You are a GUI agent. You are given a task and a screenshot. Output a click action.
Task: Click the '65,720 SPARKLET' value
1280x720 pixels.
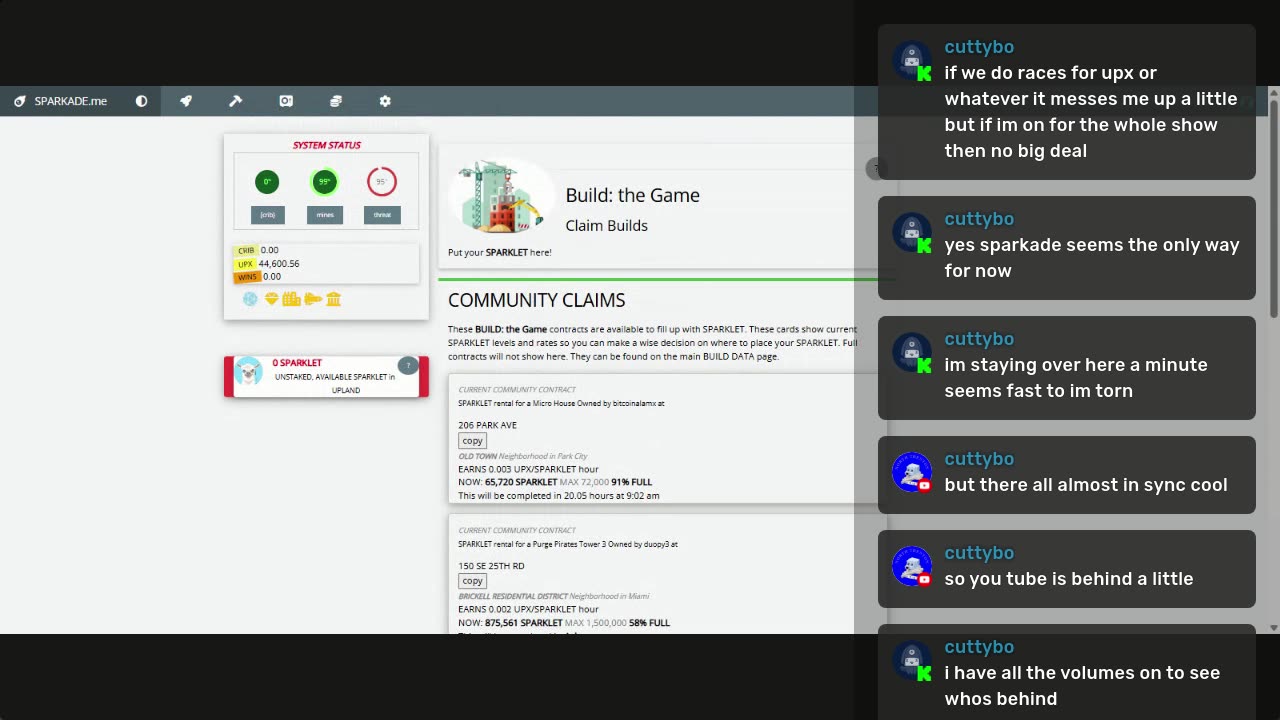tap(521, 482)
